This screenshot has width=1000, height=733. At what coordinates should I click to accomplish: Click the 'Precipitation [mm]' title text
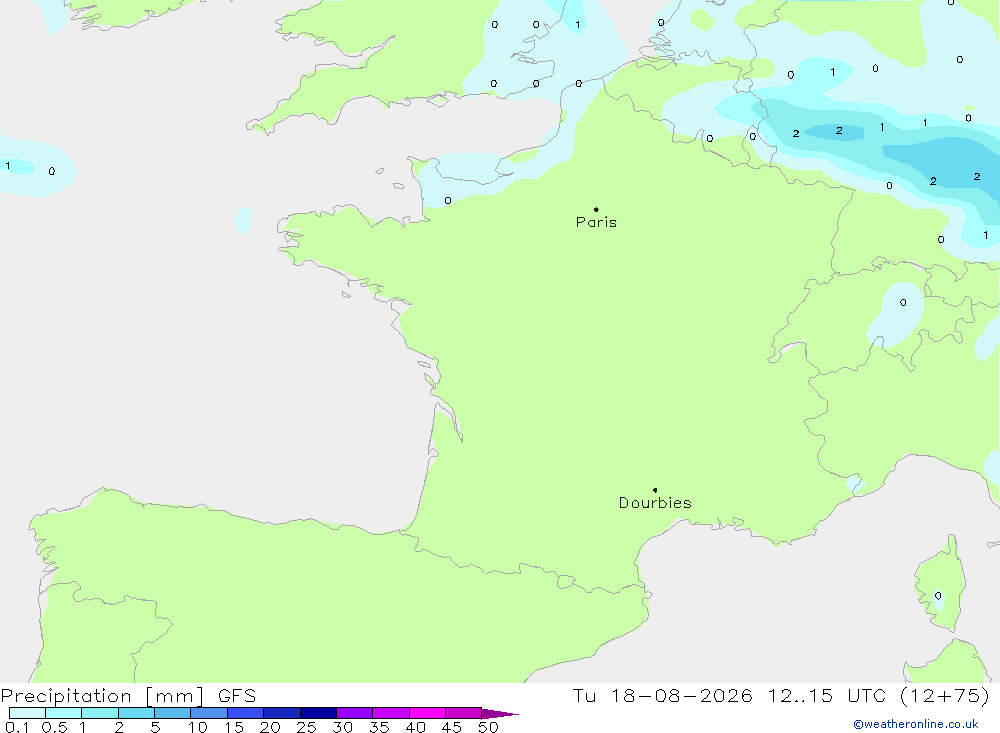click(x=102, y=695)
